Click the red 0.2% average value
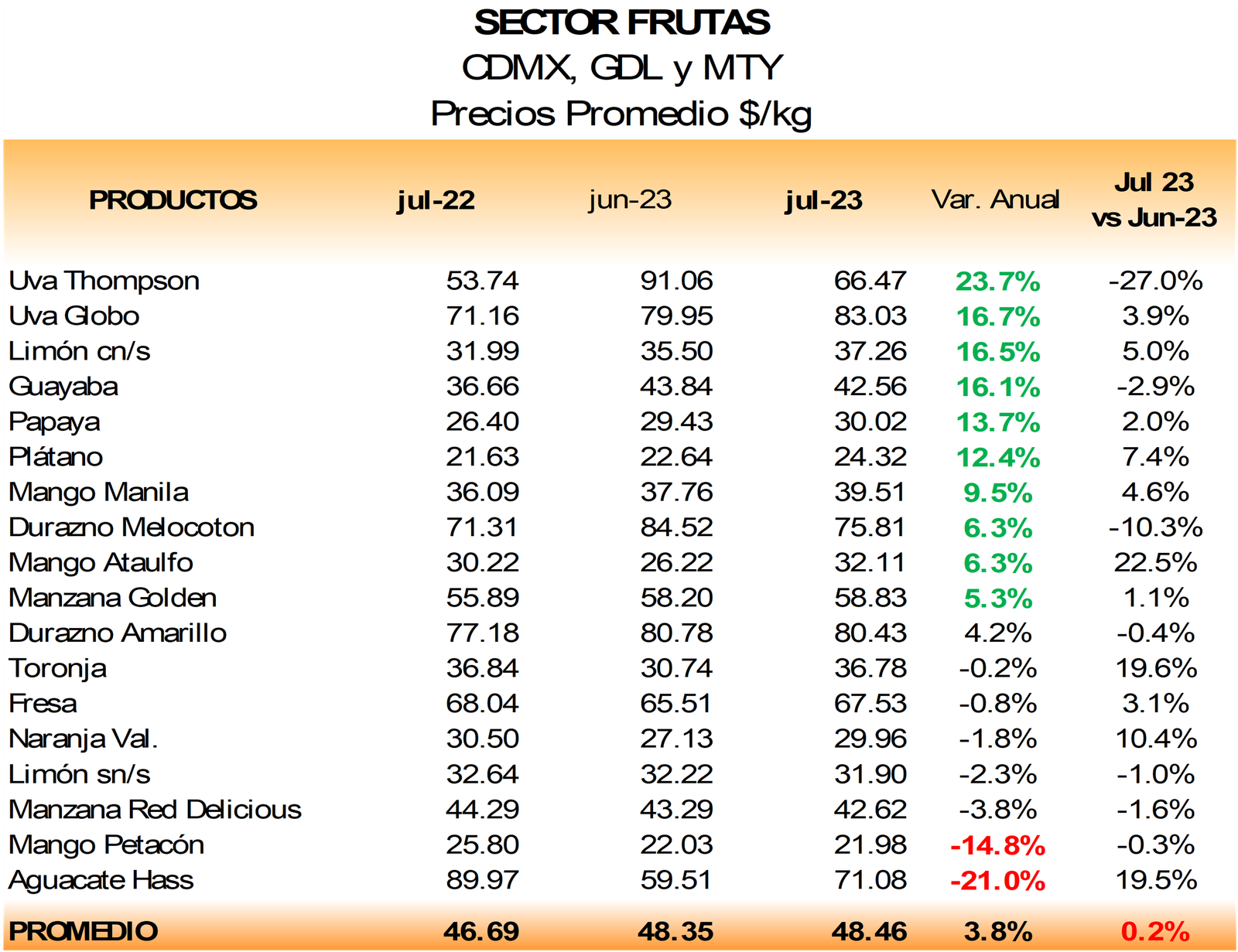The height and width of the screenshot is (952, 1238). click(1155, 932)
